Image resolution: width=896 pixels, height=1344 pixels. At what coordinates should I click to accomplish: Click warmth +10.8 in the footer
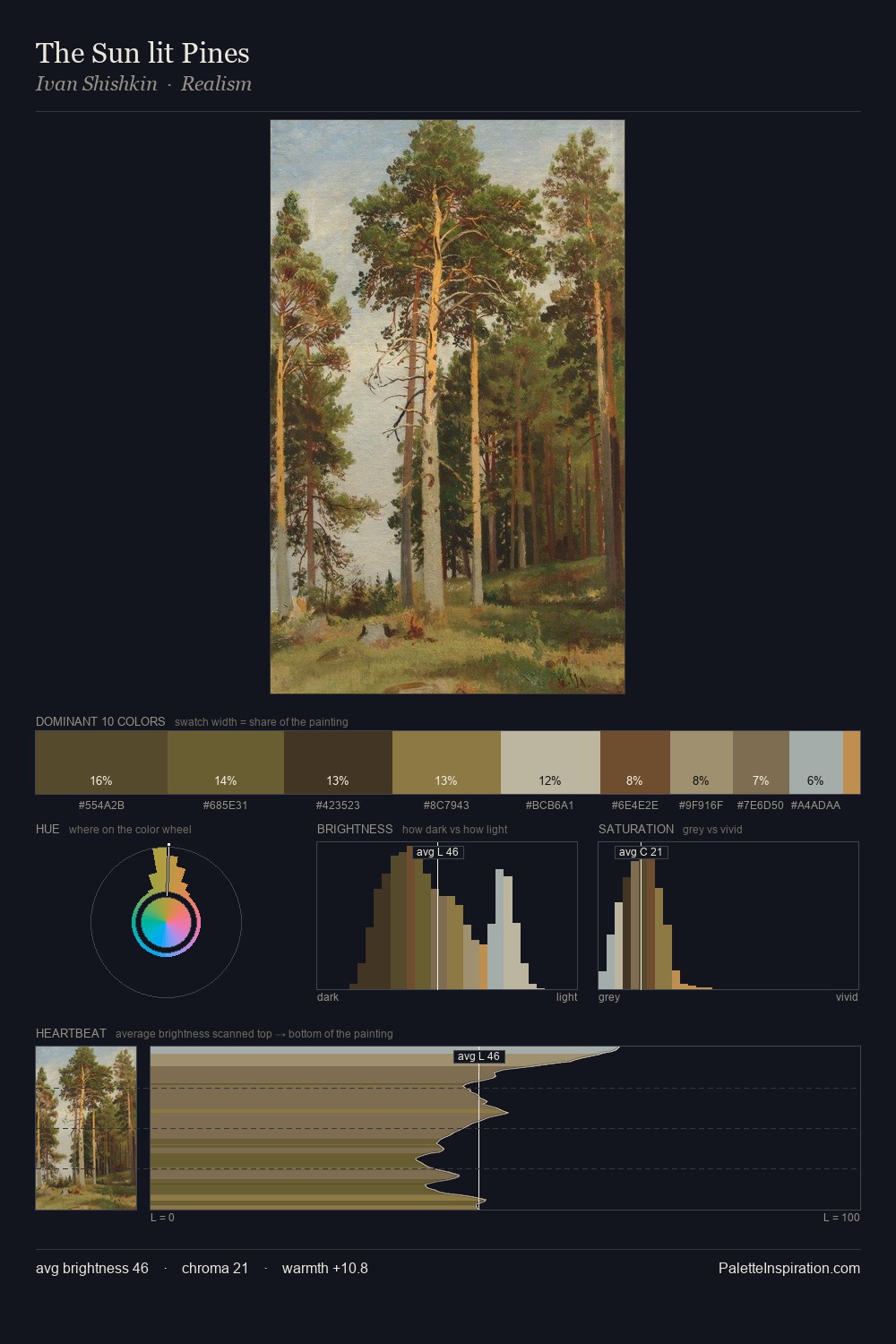point(325,1268)
